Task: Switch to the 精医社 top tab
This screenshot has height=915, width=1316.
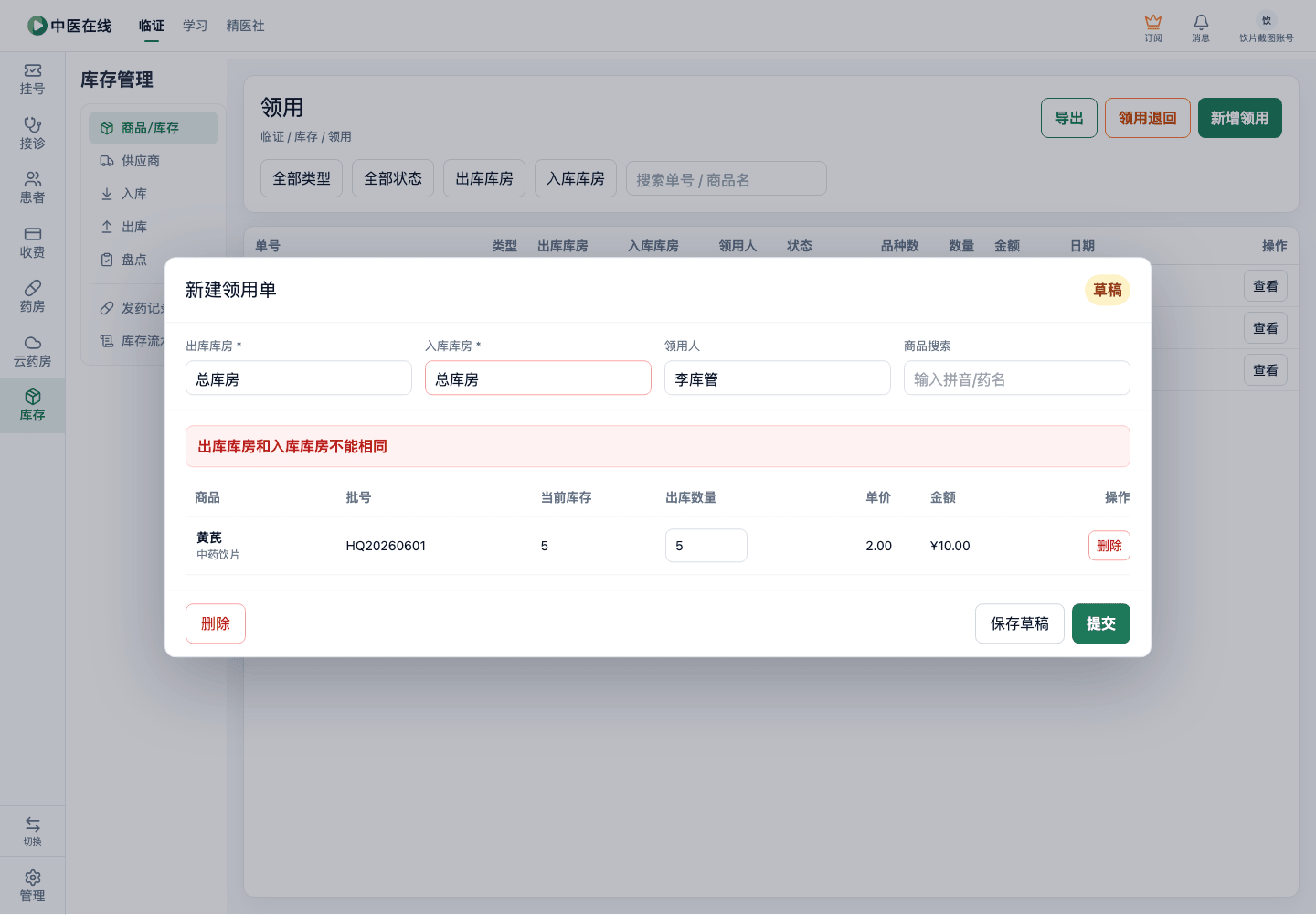Action: pyautogui.click(x=246, y=26)
